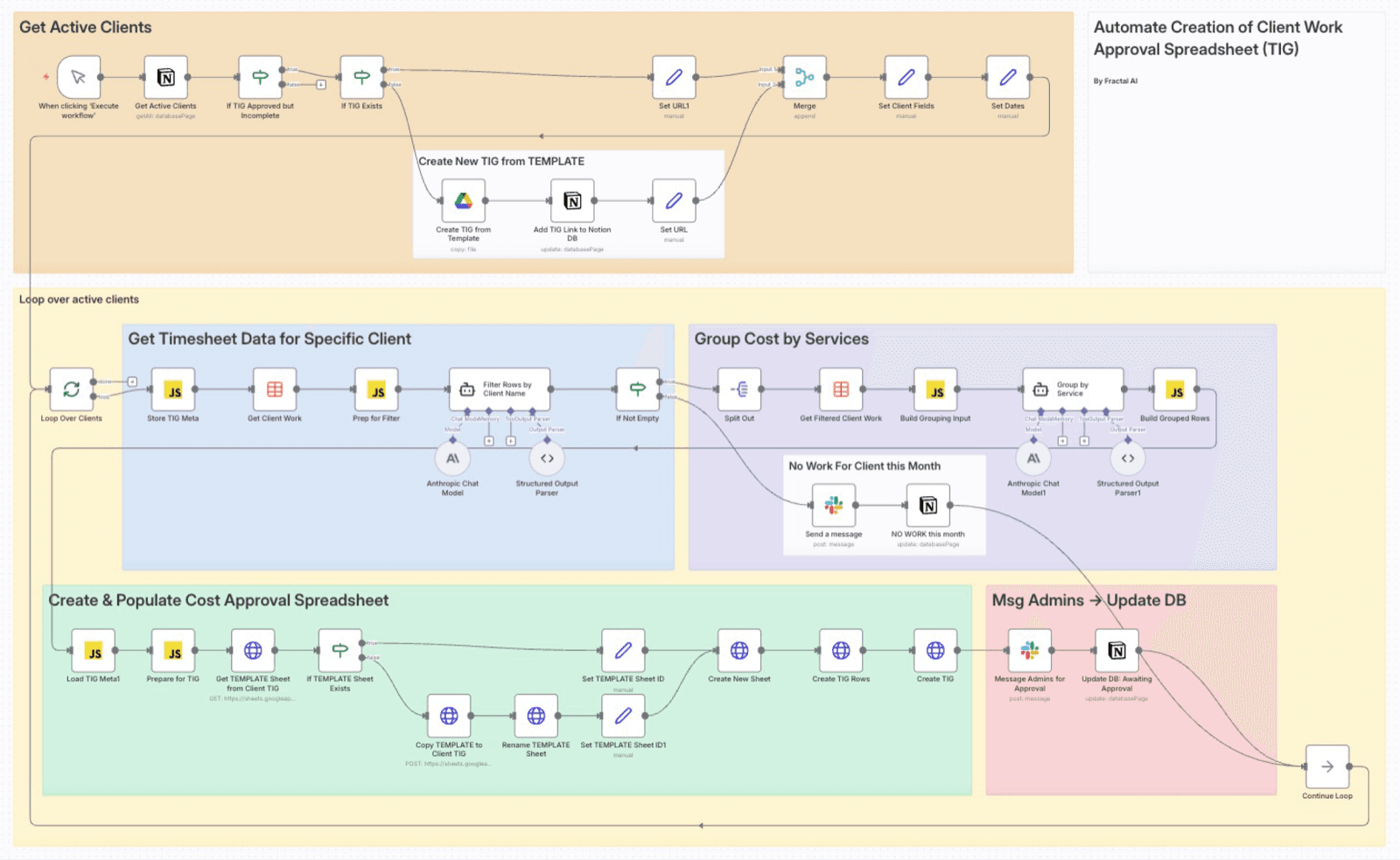Select the Structured Output Parser1 node
Viewport: 1400px width, 860px height.
coord(1128,458)
